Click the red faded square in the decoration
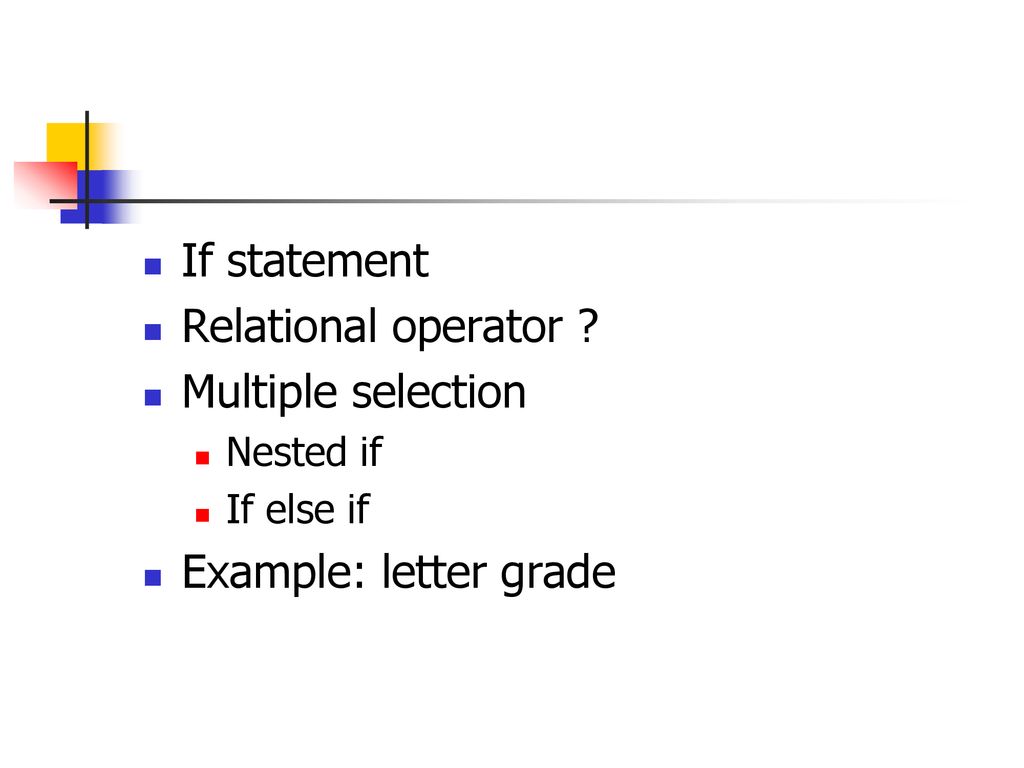Image resolution: width=1024 pixels, height=768 pixels. pos(45,185)
